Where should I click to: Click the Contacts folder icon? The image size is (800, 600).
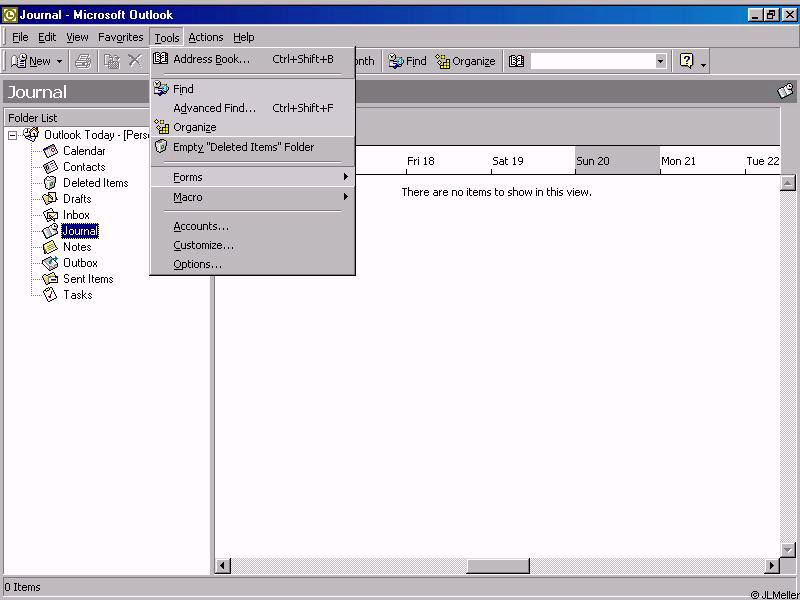(x=51, y=167)
